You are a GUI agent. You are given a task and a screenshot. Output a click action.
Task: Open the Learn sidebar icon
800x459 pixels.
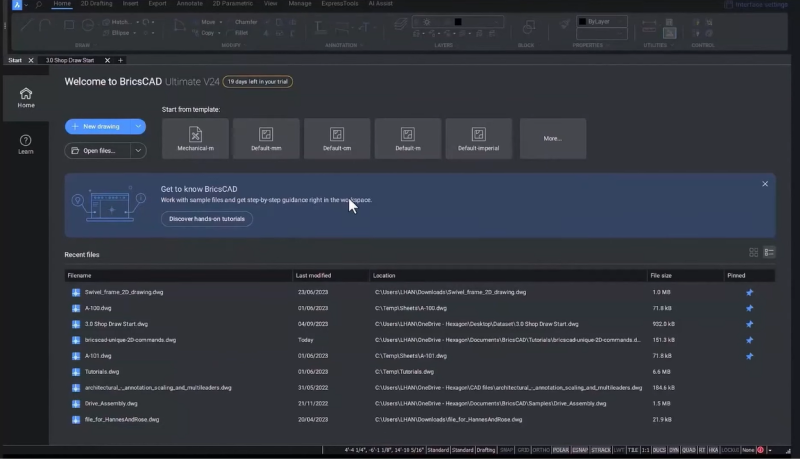point(26,144)
